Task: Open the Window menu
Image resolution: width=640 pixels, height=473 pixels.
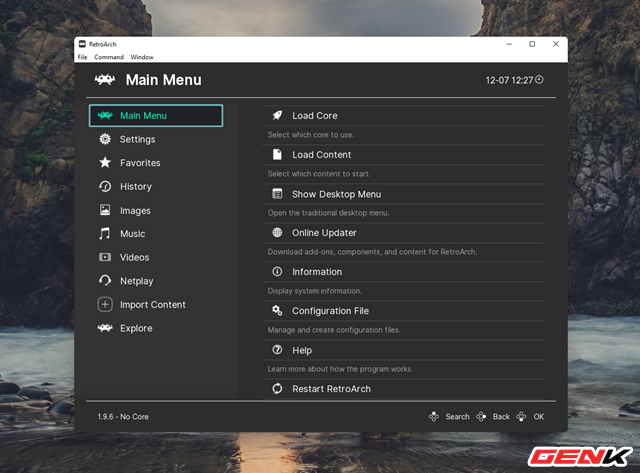Action: (x=142, y=57)
